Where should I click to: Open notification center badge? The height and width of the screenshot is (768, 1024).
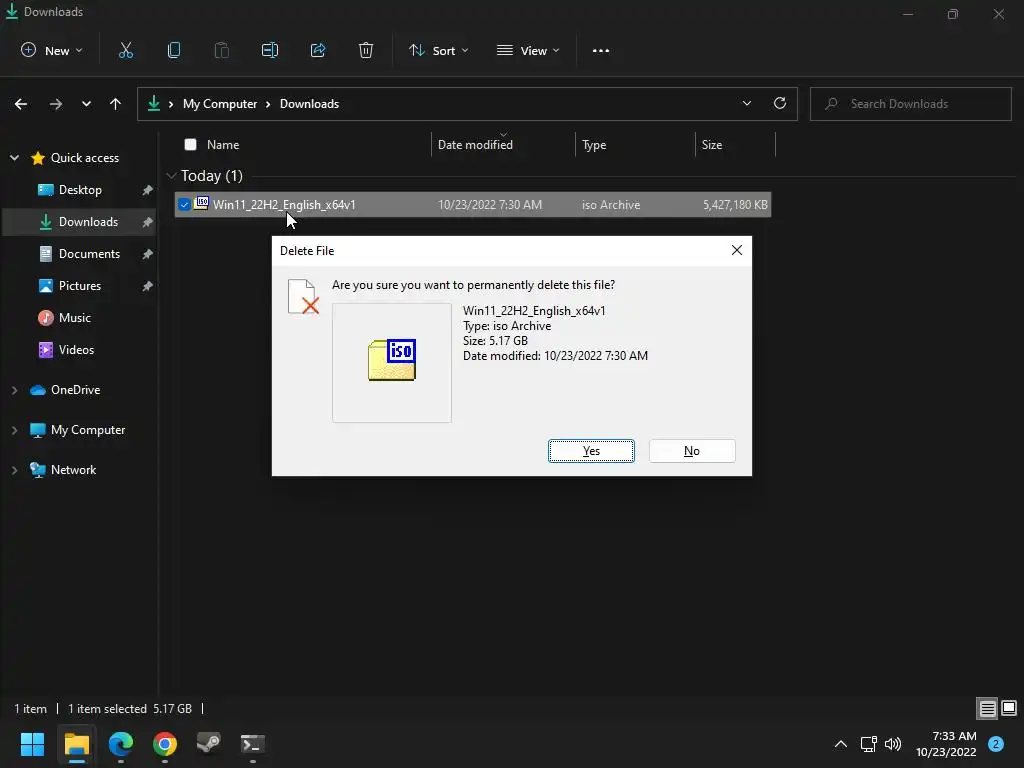click(x=996, y=744)
